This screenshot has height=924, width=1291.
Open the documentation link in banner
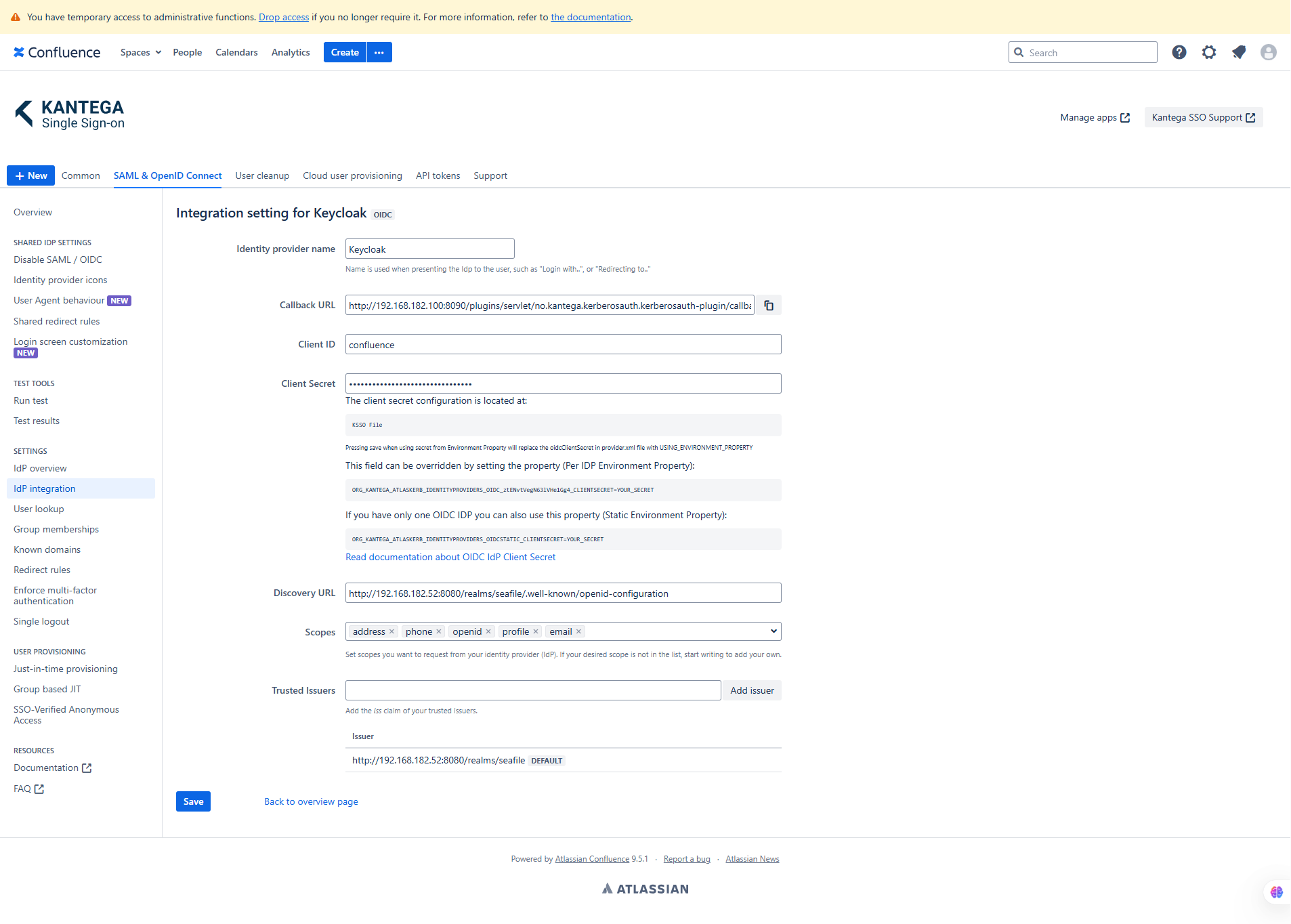click(591, 17)
